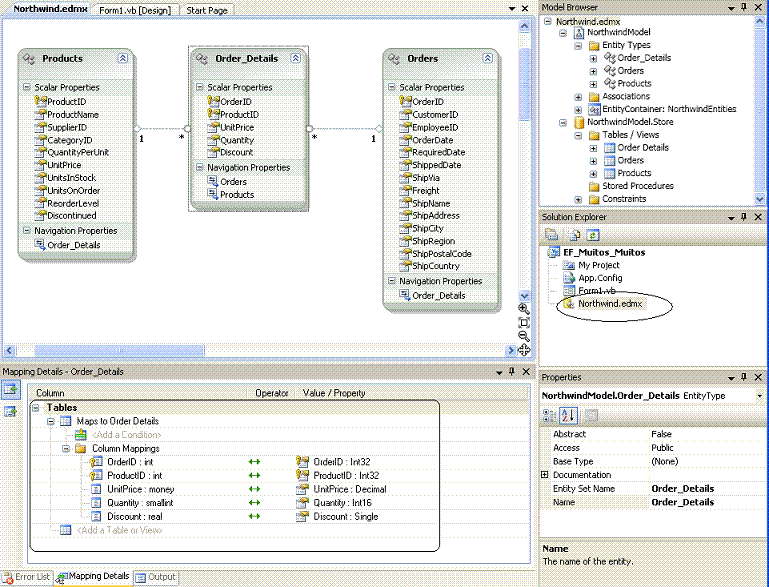
Task: Click Alphabetical sort icon in Properties toolbar
Action: tap(568, 416)
